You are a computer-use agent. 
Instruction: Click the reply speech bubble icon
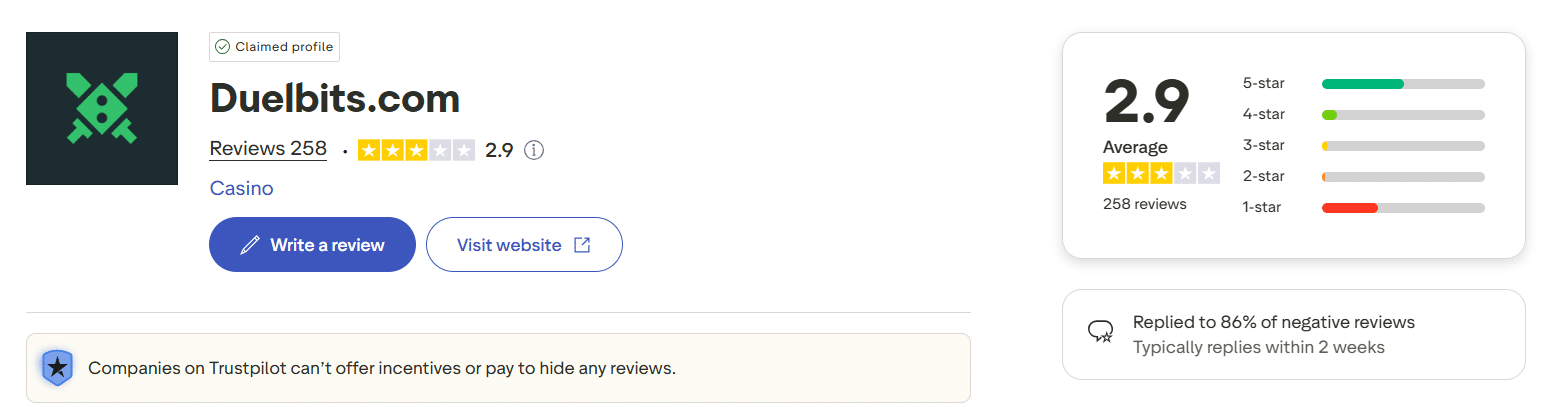pos(1101,332)
